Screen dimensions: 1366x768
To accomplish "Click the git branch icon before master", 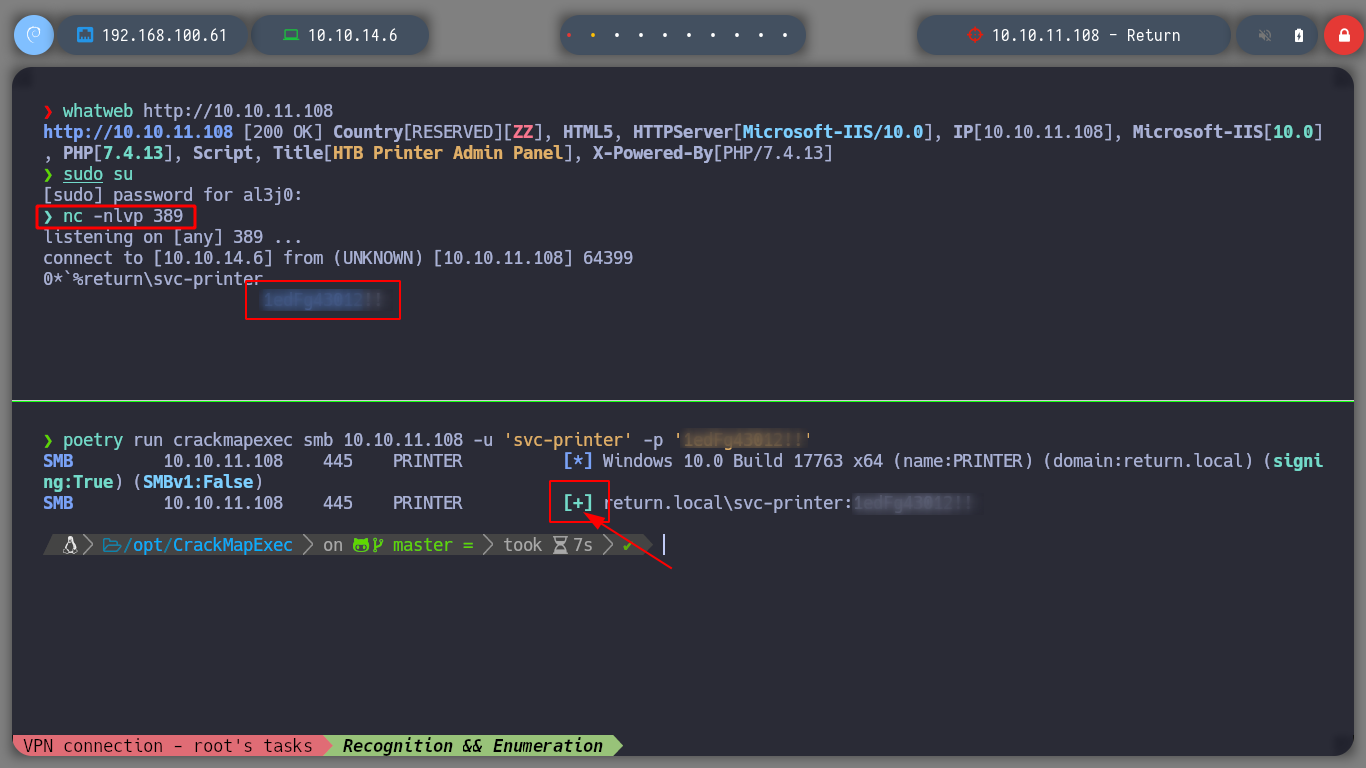I will pyautogui.click(x=378, y=545).
